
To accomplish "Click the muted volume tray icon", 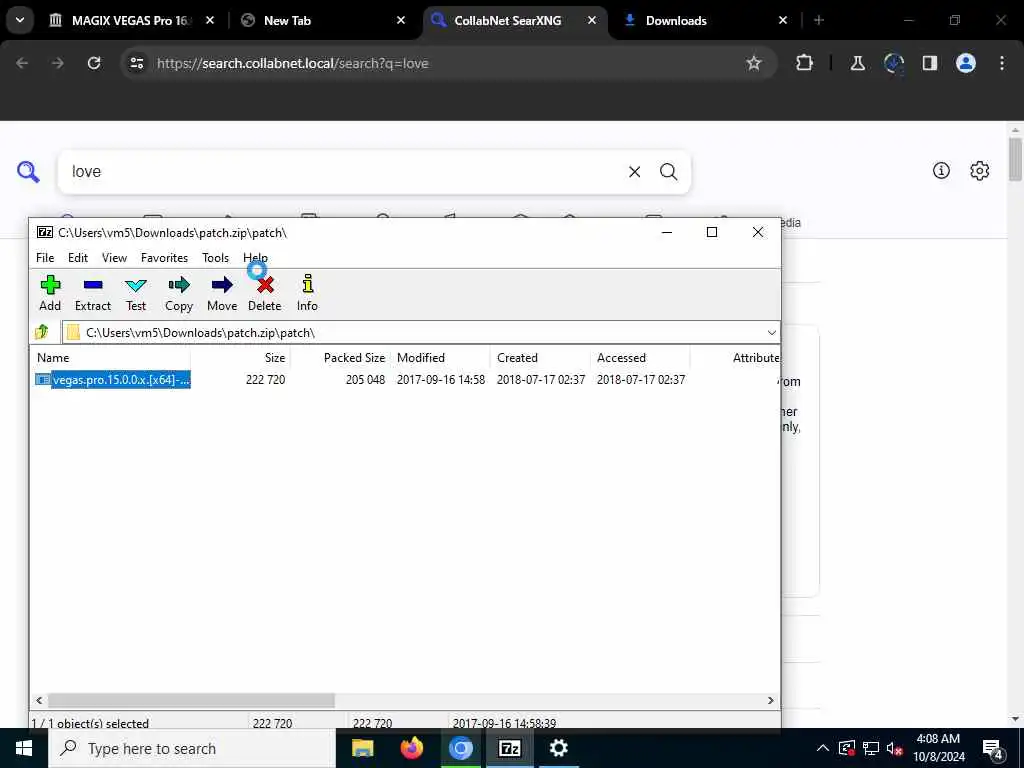I will pyautogui.click(x=894, y=748).
